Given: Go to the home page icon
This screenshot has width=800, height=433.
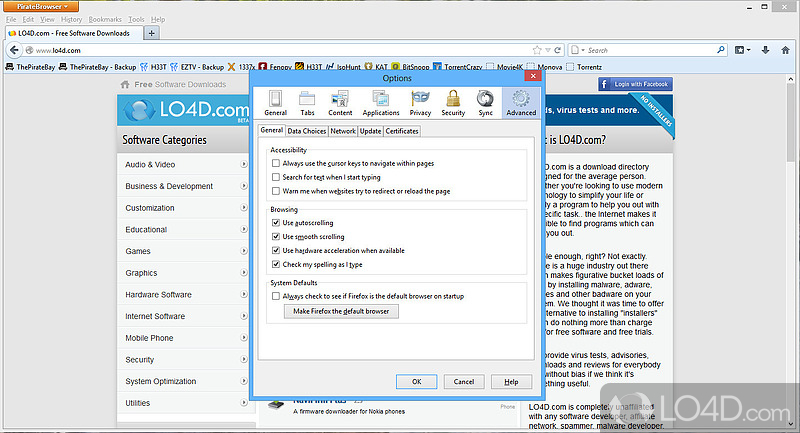Looking at the screenshot, I should pos(785,50).
